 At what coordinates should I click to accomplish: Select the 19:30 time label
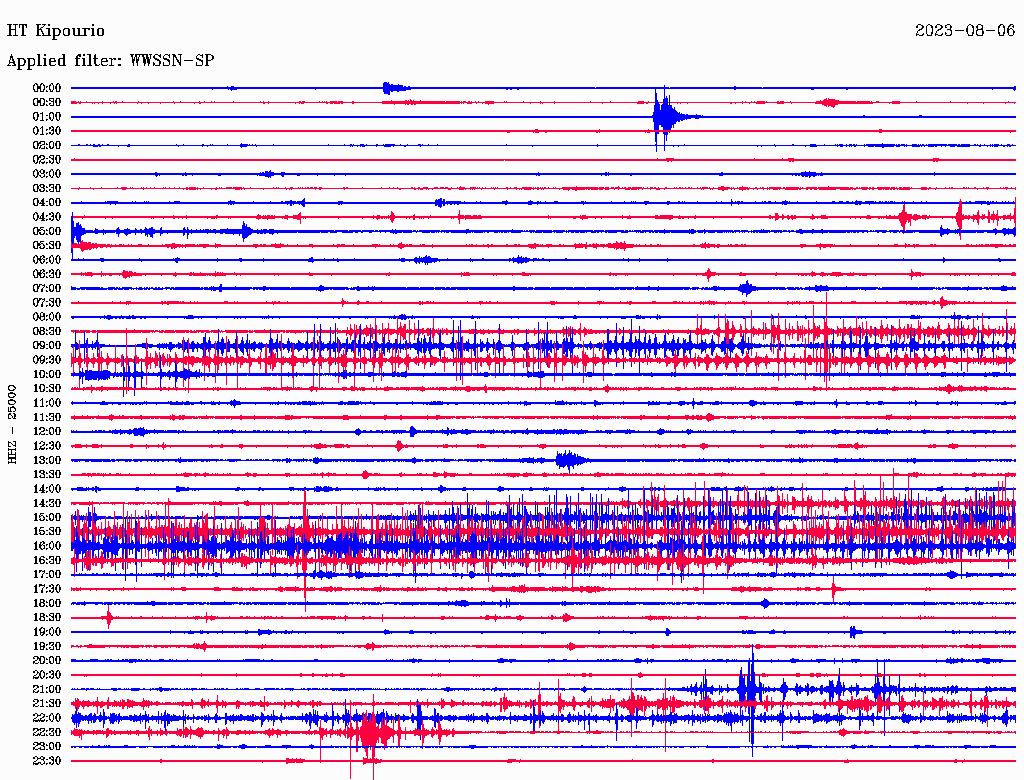[47, 647]
